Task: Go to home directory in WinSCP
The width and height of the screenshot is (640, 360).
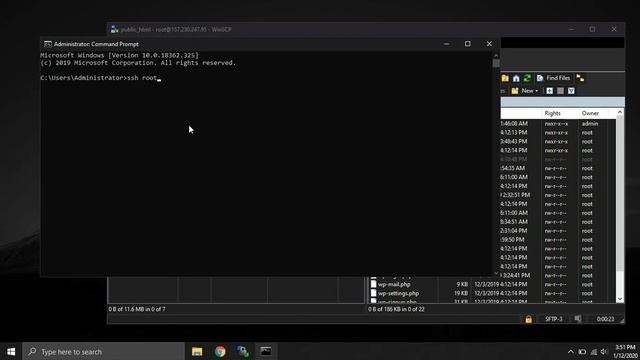Action: tap(516, 78)
